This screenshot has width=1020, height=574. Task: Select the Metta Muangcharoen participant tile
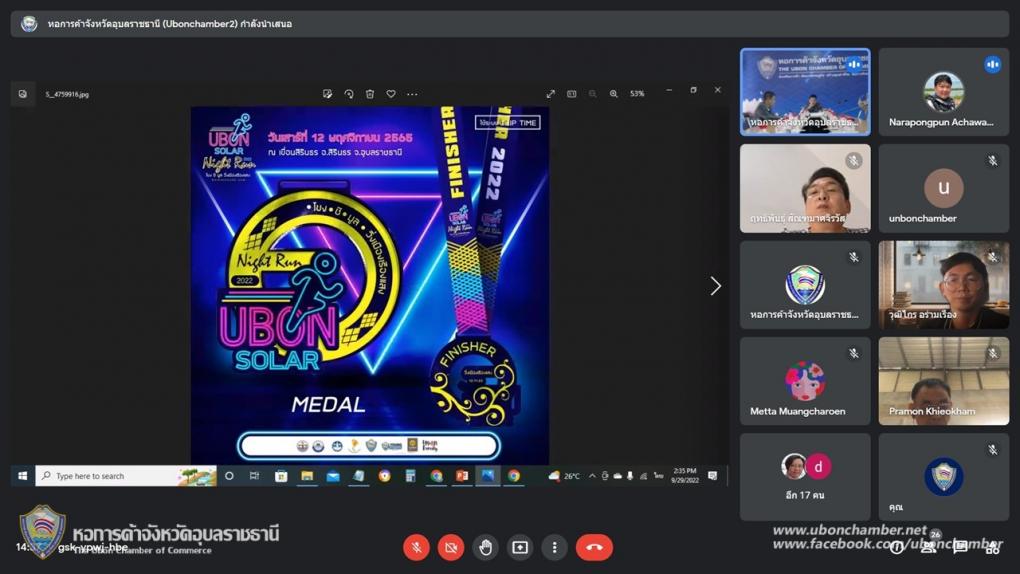pos(805,381)
